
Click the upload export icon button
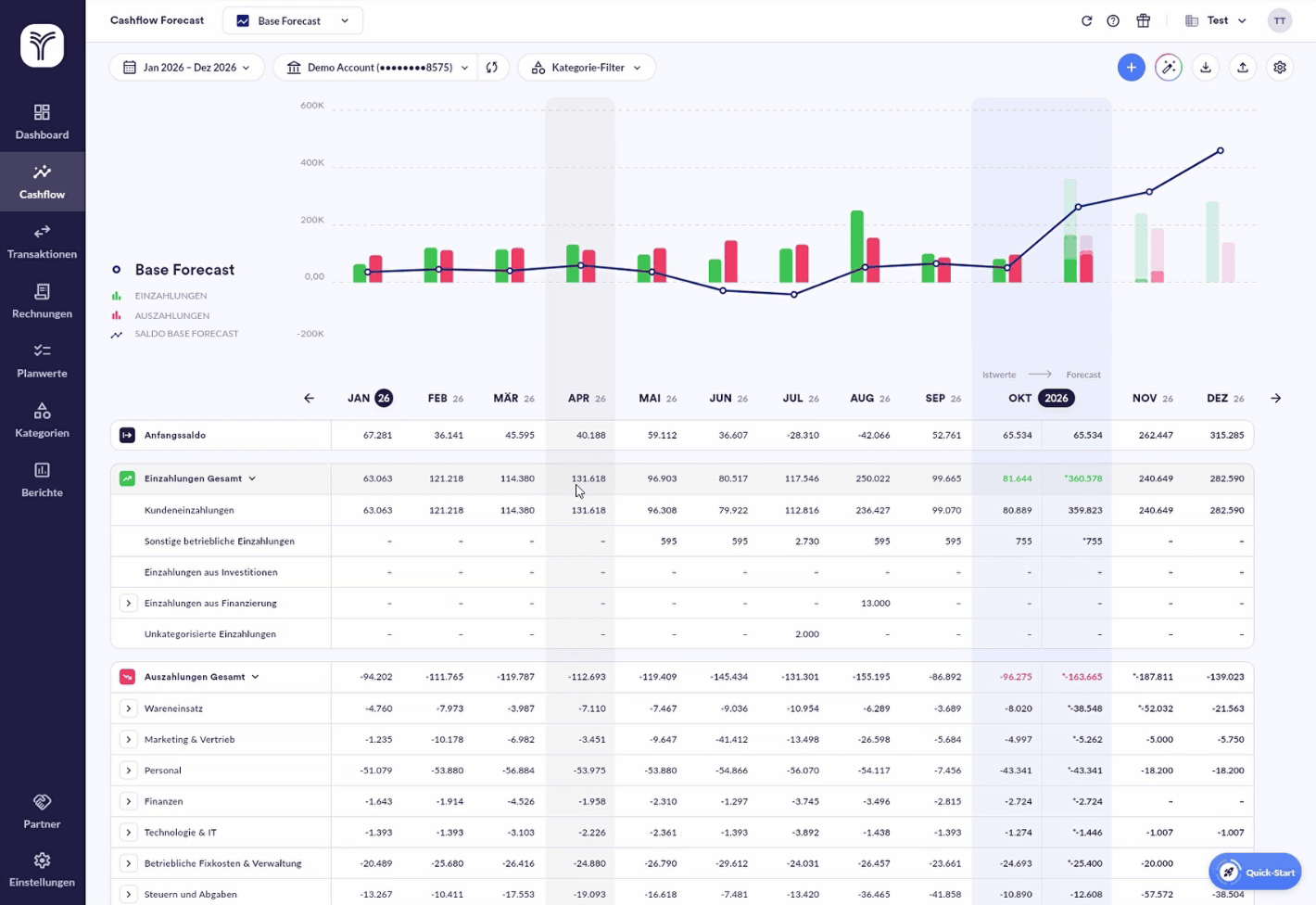(1243, 68)
